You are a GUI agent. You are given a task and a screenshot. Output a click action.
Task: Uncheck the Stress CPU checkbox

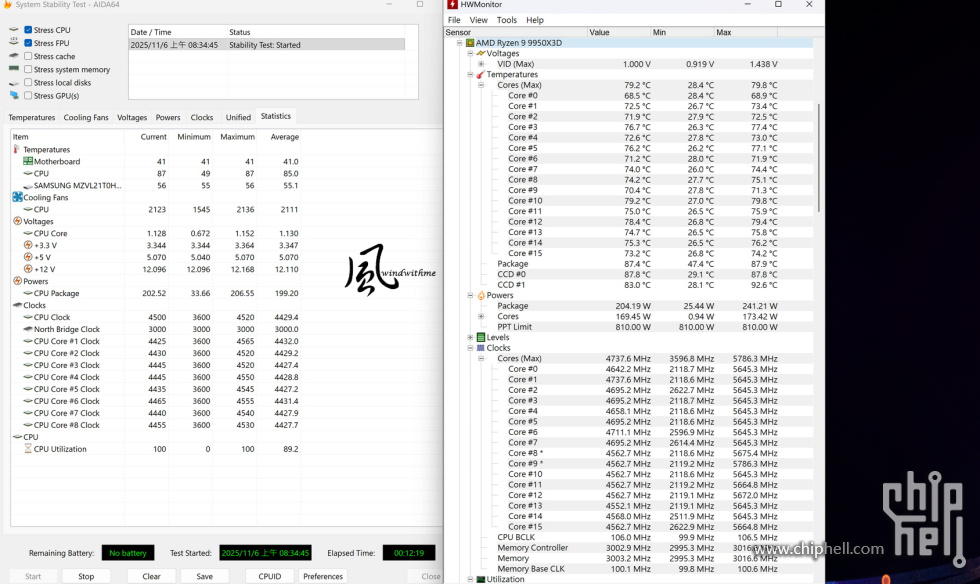[28, 30]
